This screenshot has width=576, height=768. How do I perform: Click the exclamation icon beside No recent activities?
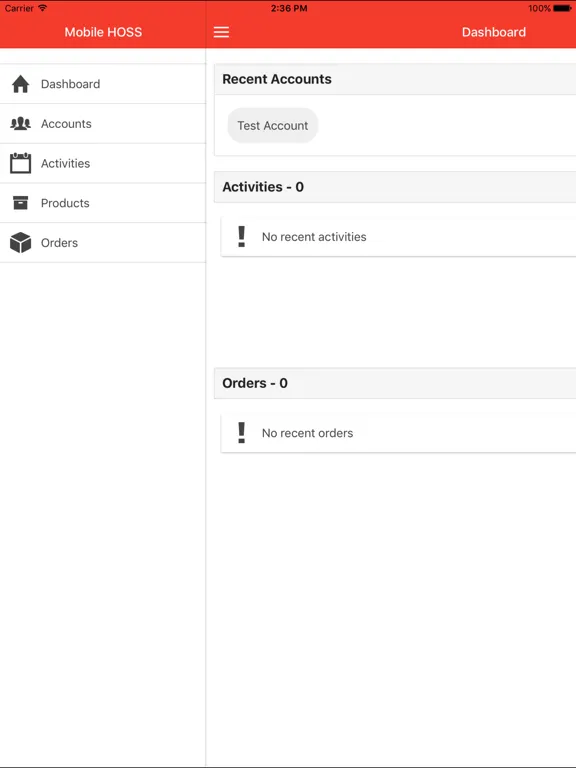[241, 237]
